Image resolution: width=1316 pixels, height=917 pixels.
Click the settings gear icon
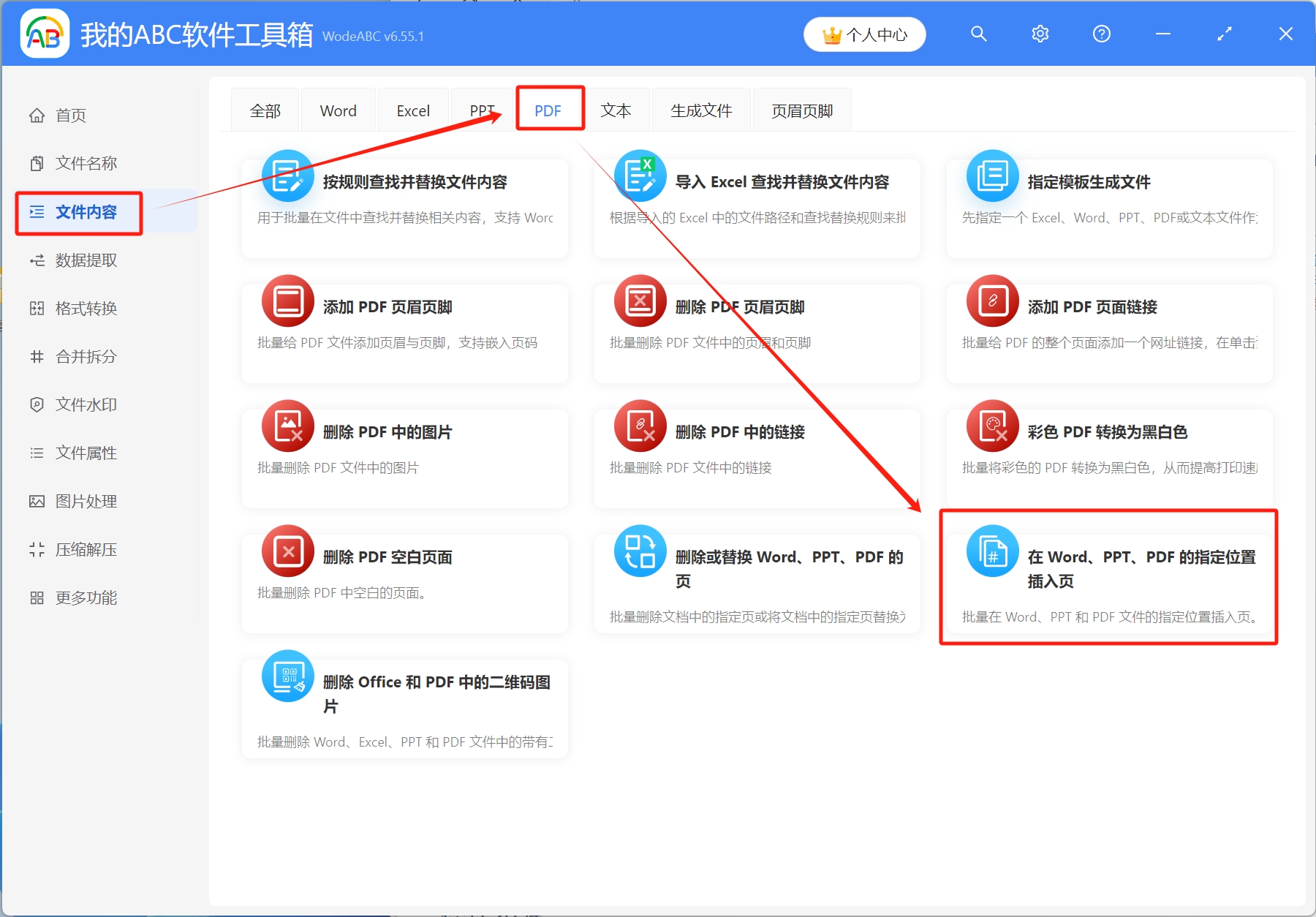pos(1040,34)
